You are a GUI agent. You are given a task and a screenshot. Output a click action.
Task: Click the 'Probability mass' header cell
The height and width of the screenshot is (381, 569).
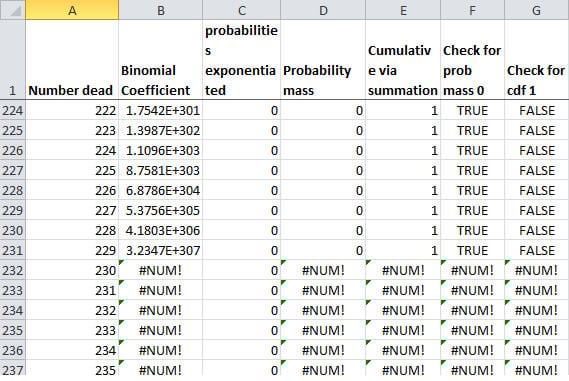323,60
